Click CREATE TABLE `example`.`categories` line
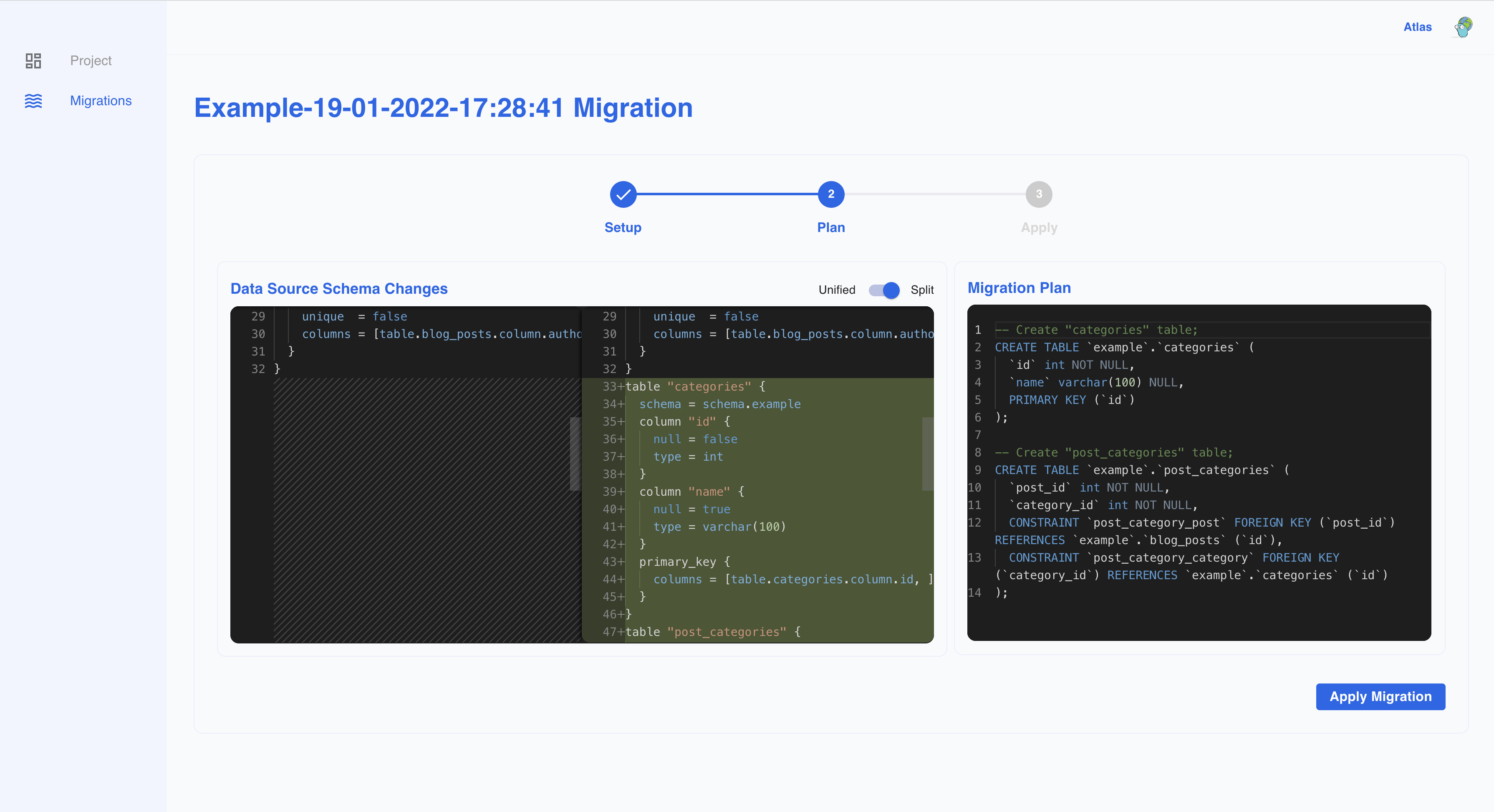The height and width of the screenshot is (812, 1494). (1124, 348)
